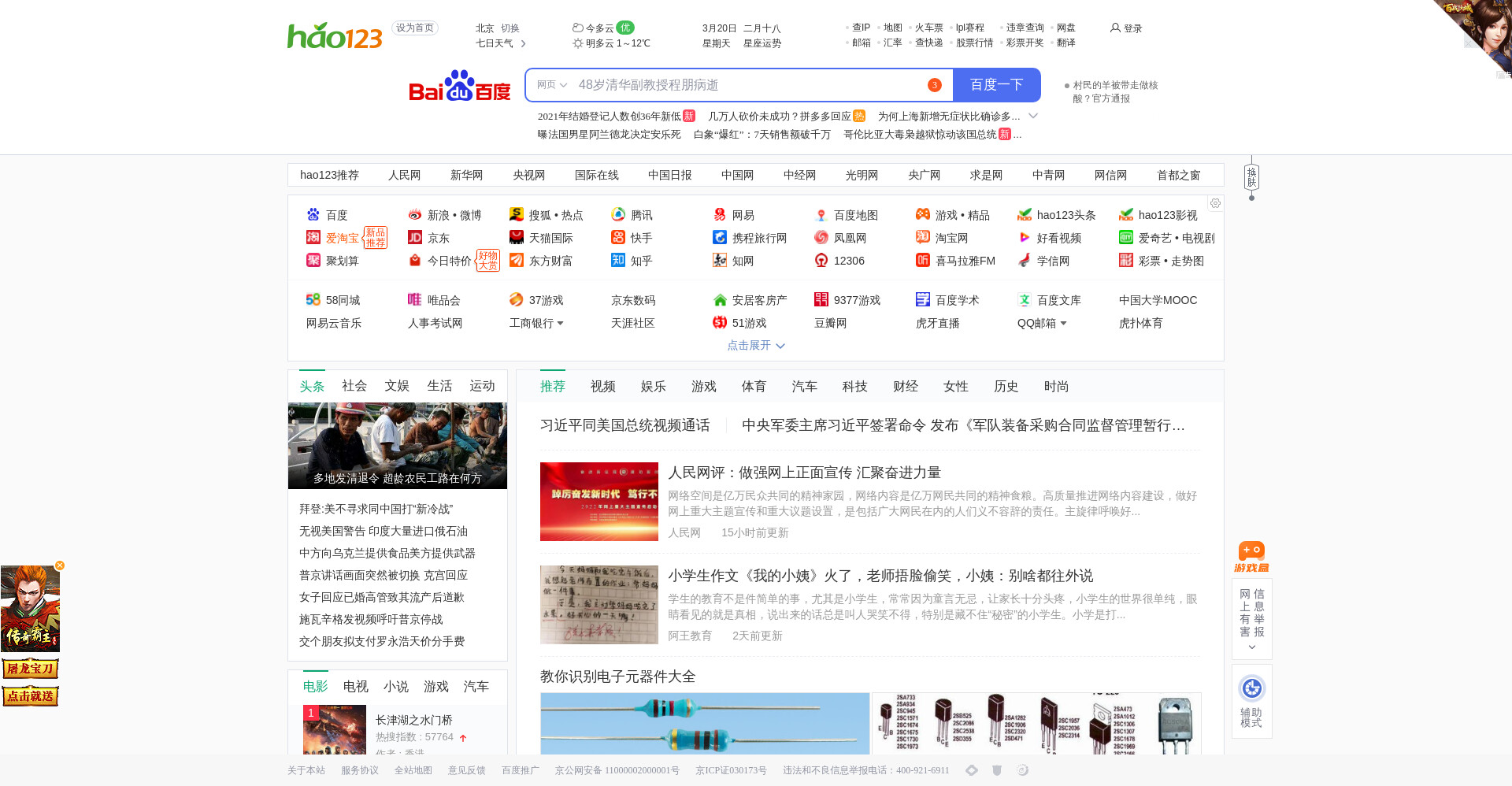Screen dimensions: 1512x786
Task: Open Sina Weibo icon link
Action: [415, 215]
